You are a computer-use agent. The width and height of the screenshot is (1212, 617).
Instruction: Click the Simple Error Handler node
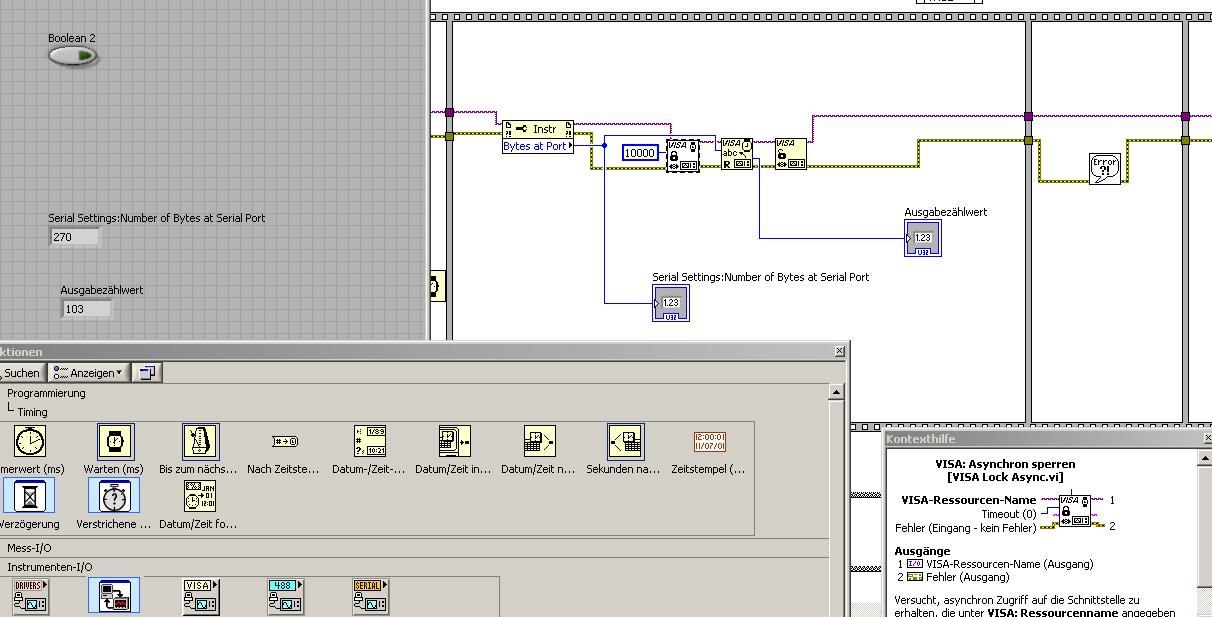pos(1104,167)
